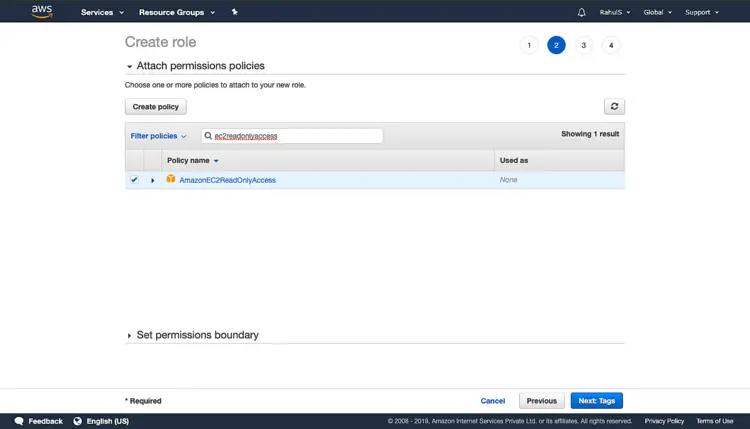Sort by Policy name column

point(192,160)
